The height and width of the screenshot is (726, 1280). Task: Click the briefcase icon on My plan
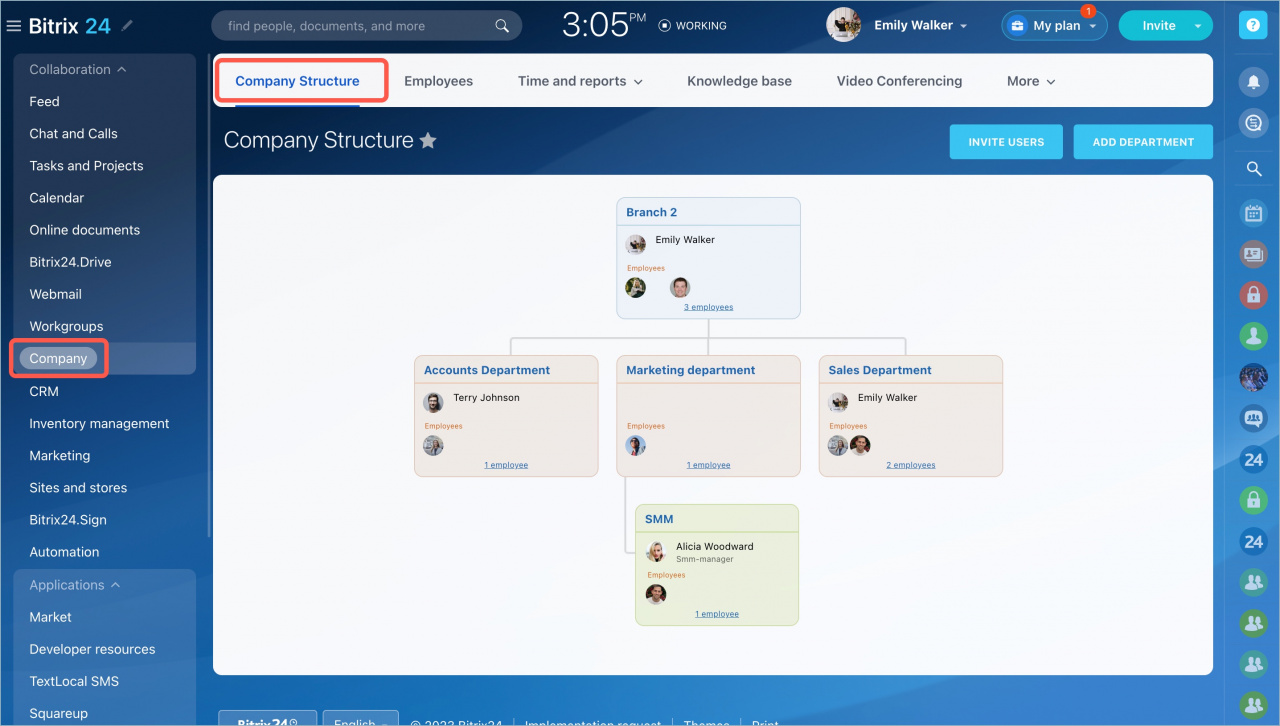click(1017, 26)
